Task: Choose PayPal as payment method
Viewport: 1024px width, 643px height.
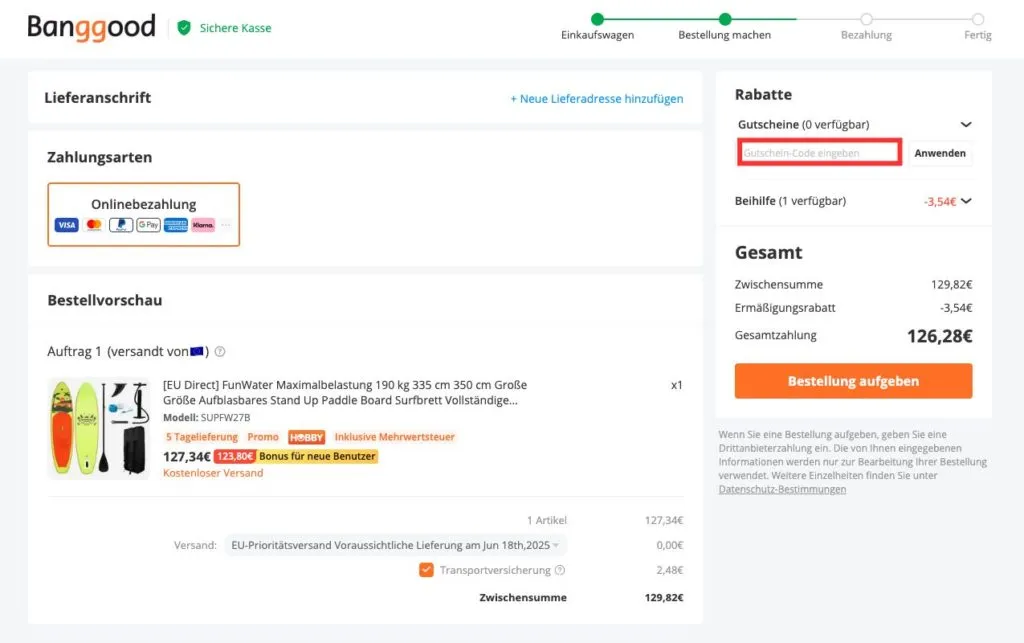Action: point(120,224)
